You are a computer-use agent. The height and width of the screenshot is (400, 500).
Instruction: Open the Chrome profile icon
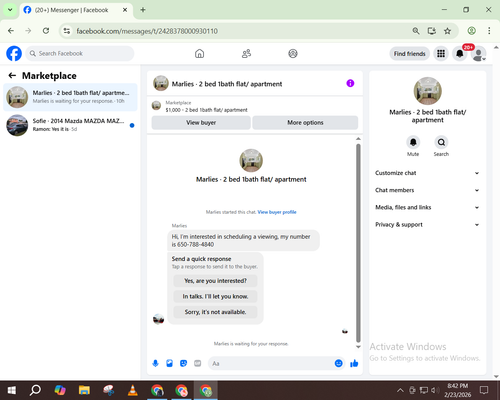tap(471, 31)
